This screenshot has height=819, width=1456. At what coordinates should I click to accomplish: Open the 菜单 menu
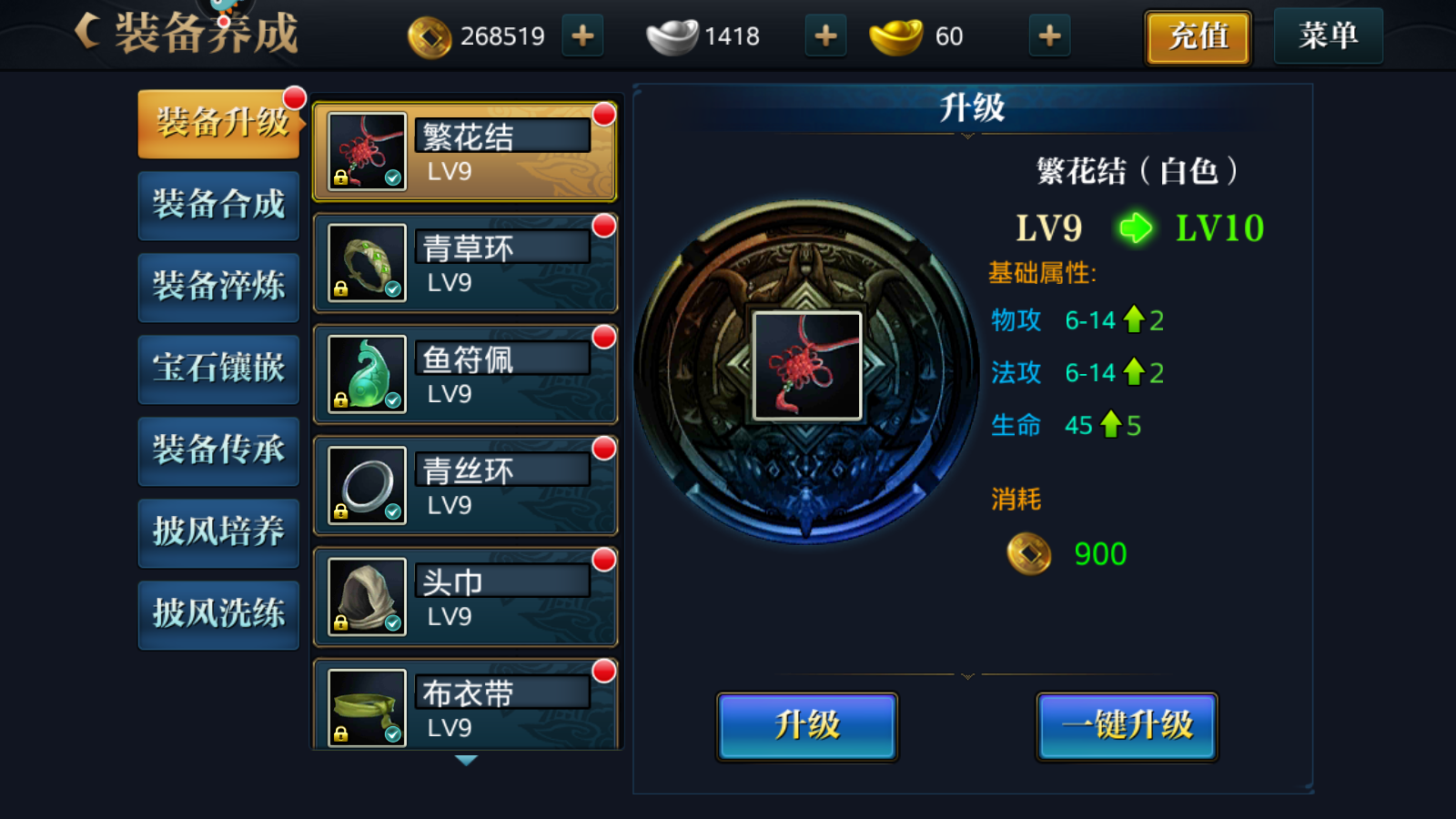(1329, 35)
